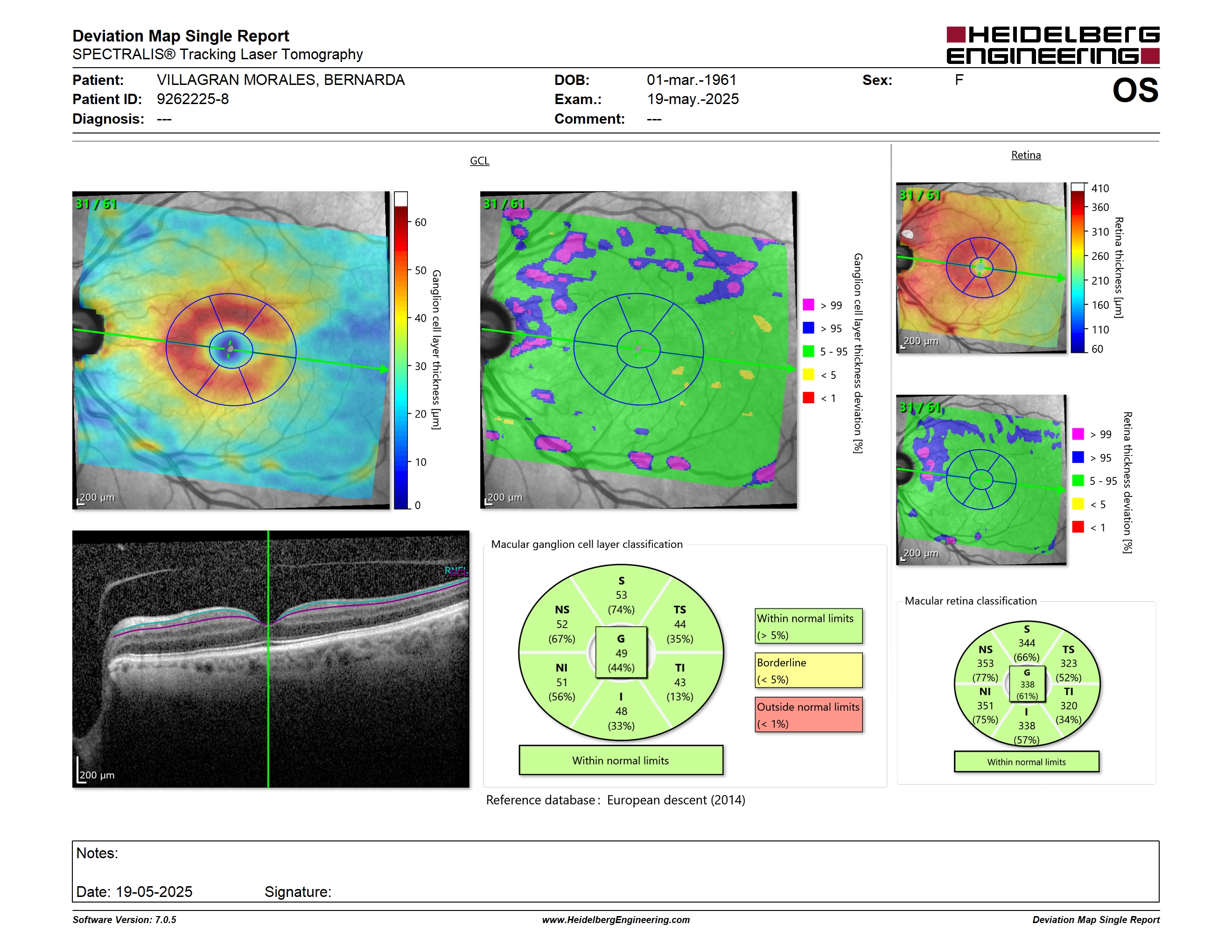Click Retina sector NI value 351 (75%)
Viewport: 1232px width, 952px height.
click(x=985, y=712)
